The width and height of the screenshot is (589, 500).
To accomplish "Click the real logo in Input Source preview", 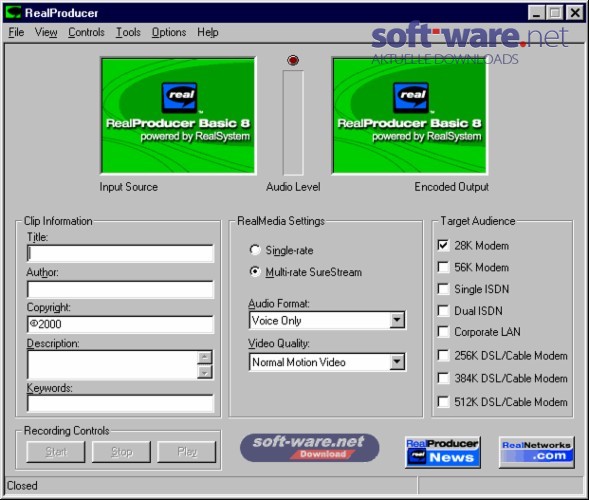I will [x=180, y=97].
